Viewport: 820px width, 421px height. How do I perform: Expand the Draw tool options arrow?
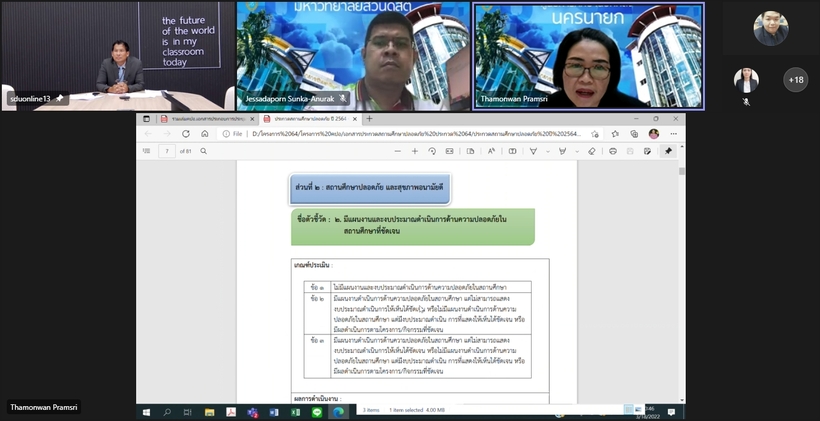(548, 151)
